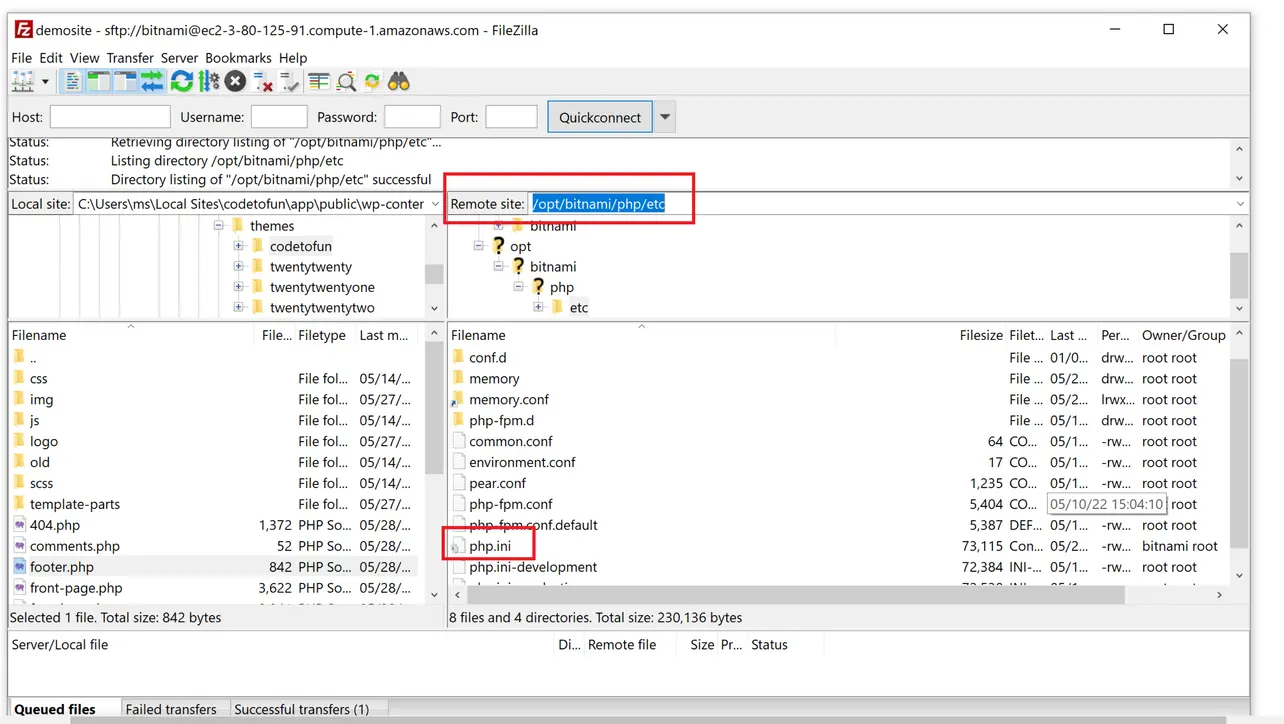Collapse the themes folder in local tree
This screenshot has height=724, width=1284.
218,226
